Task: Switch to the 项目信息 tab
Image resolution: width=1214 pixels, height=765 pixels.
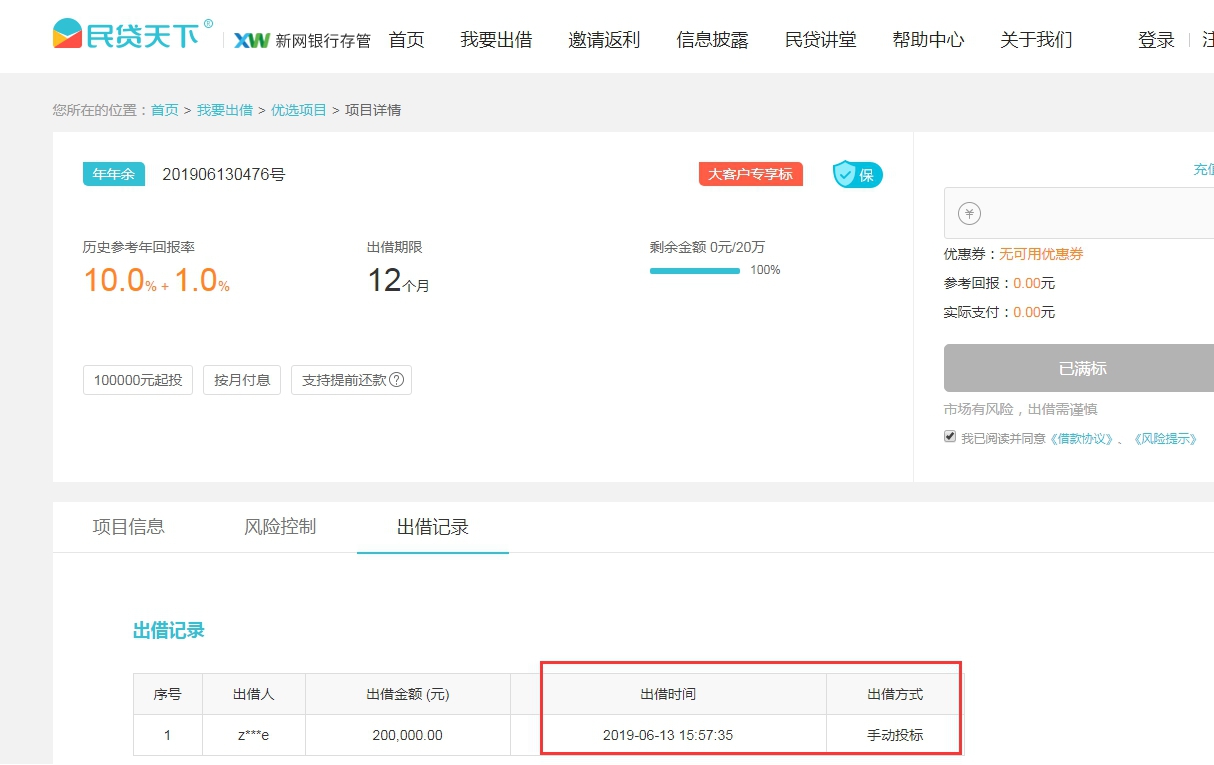Action: coord(128,527)
